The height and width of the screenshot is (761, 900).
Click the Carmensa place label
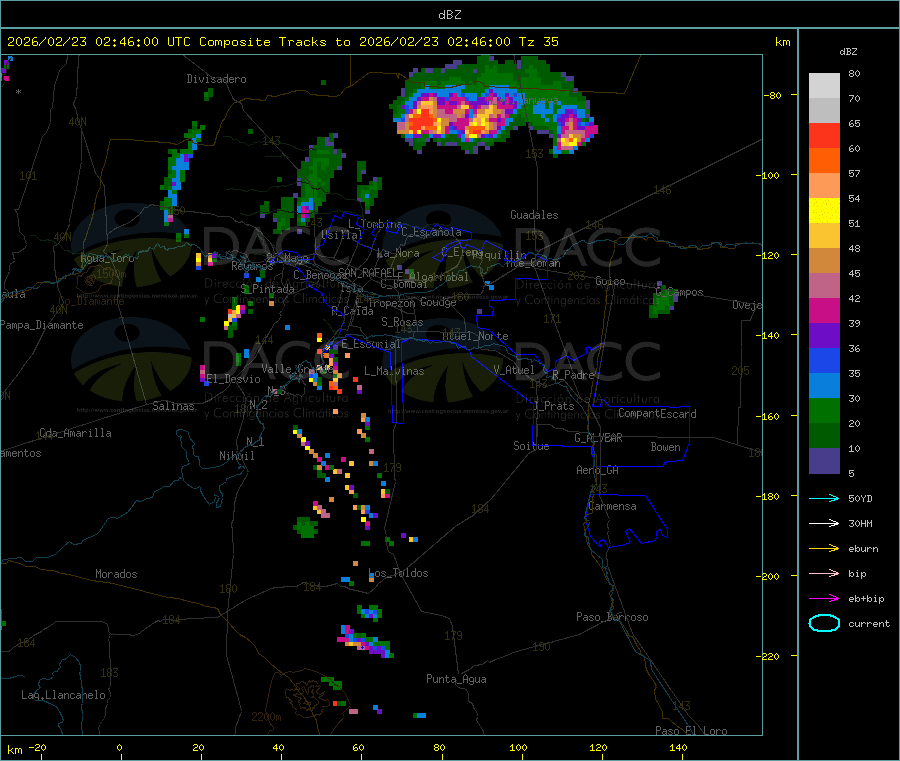[x=612, y=507]
